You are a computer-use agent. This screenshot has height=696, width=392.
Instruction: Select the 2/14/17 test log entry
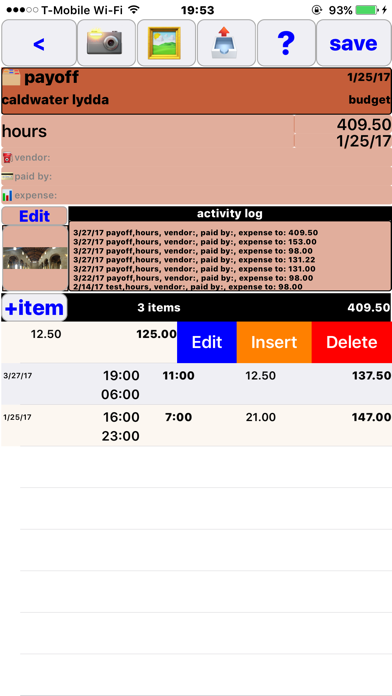pyautogui.click(x=187, y=287)
